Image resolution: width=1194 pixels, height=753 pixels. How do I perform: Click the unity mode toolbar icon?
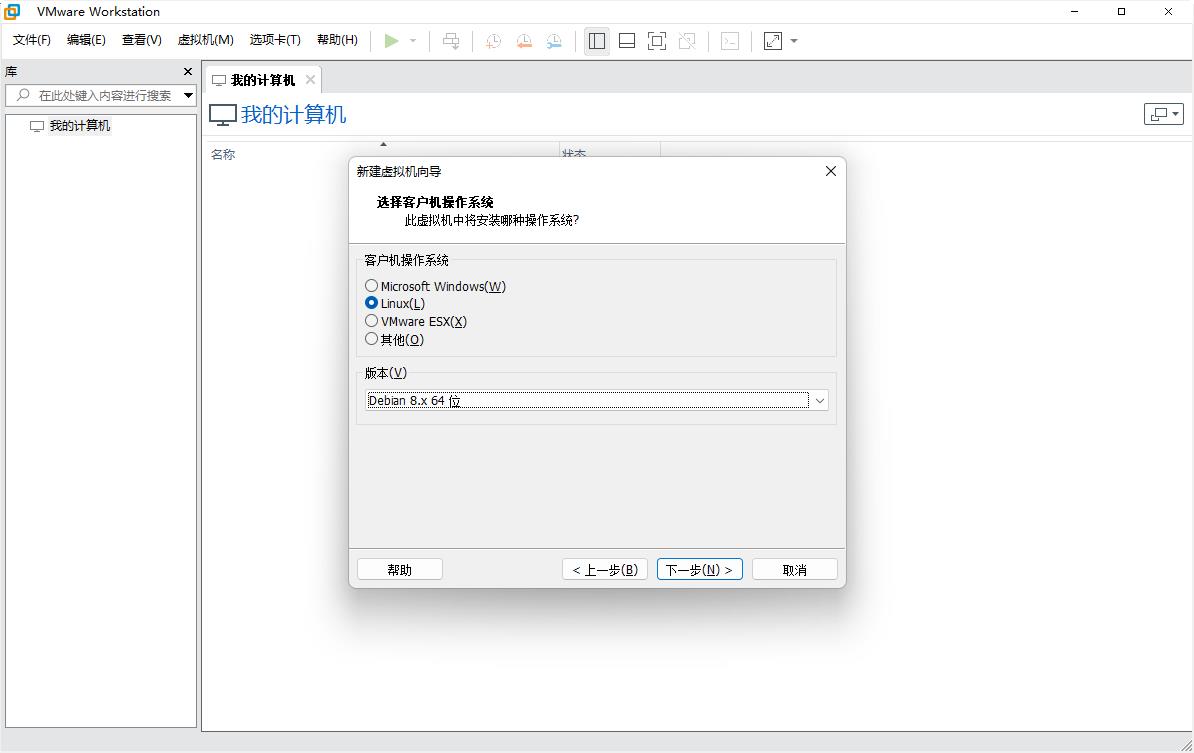687,41
